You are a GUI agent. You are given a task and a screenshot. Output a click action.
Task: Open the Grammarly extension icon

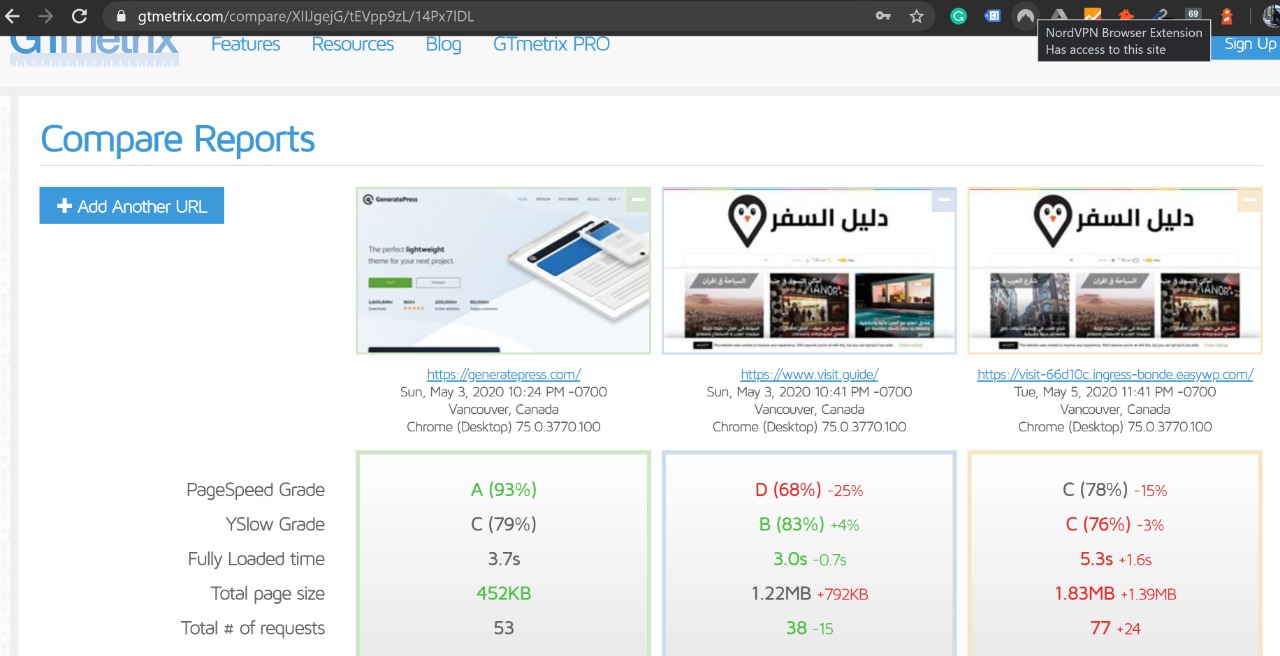[958, 16]
